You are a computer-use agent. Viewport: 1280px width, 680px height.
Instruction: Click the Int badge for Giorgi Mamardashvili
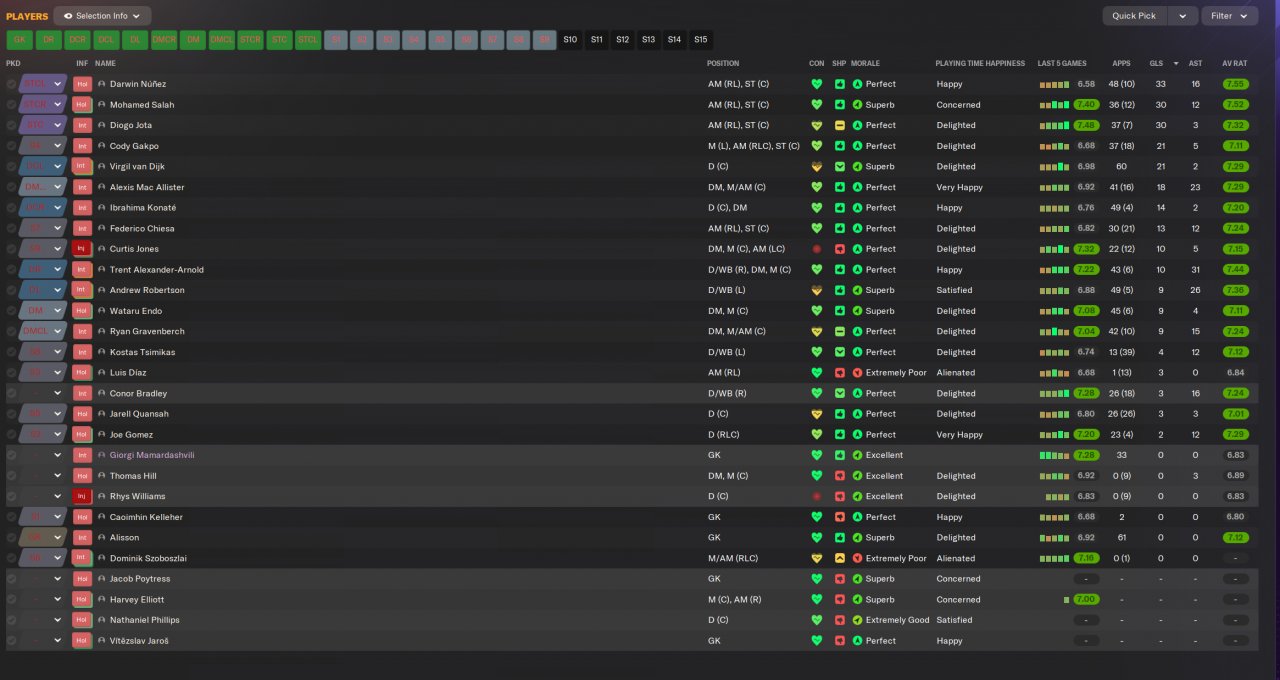82,455
